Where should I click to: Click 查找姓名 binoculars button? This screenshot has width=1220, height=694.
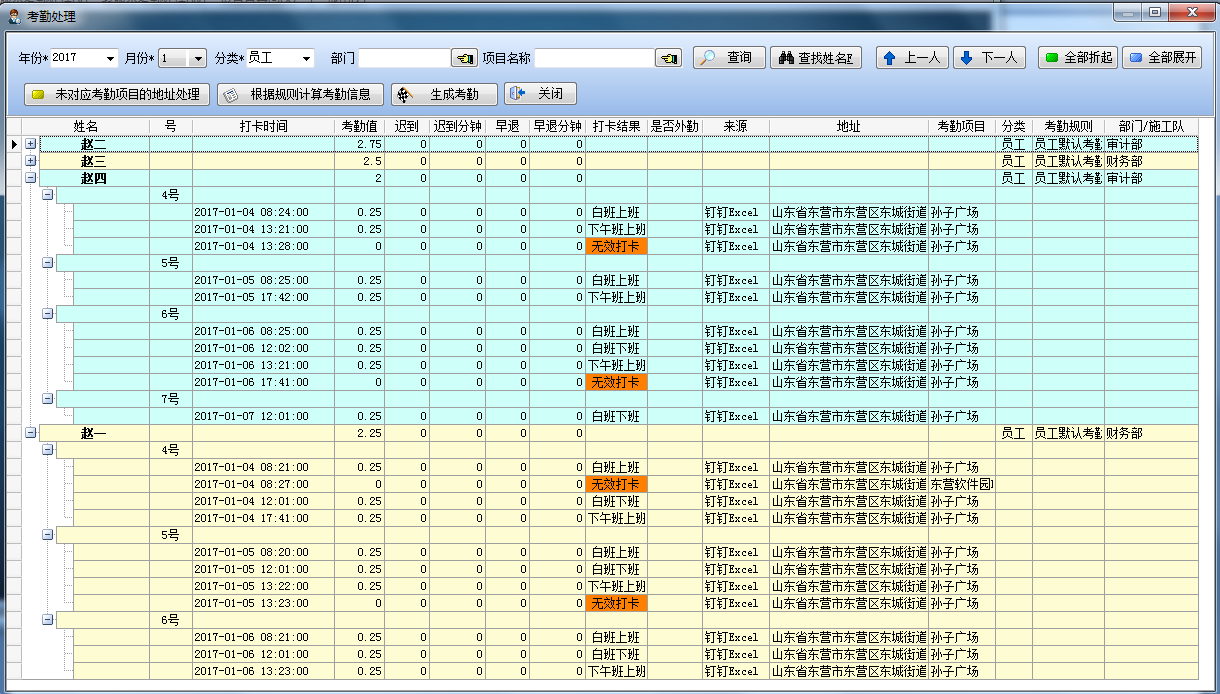(816, 58)
